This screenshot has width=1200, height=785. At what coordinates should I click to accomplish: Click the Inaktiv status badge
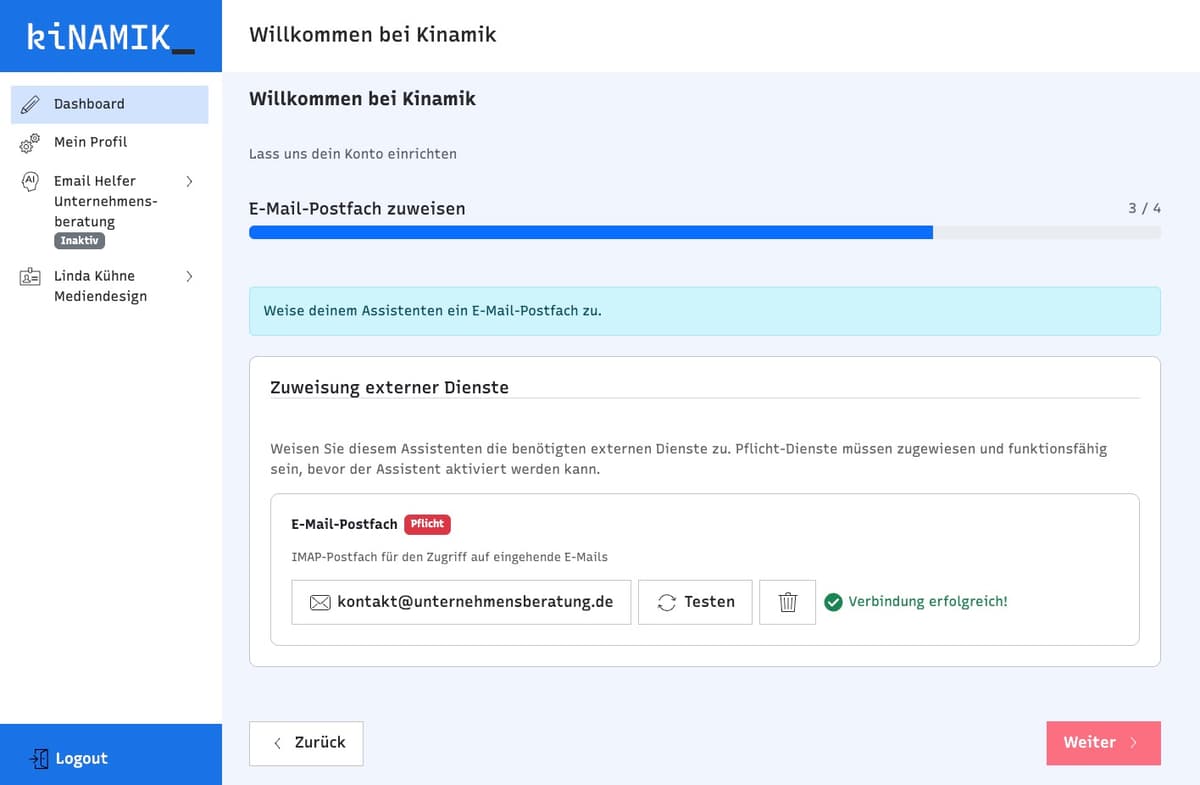pos(79,240)
